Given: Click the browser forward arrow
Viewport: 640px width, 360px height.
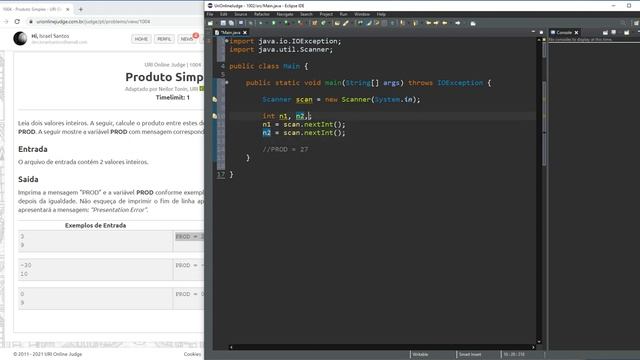Looking at the screenshot, I should [5, 21].
